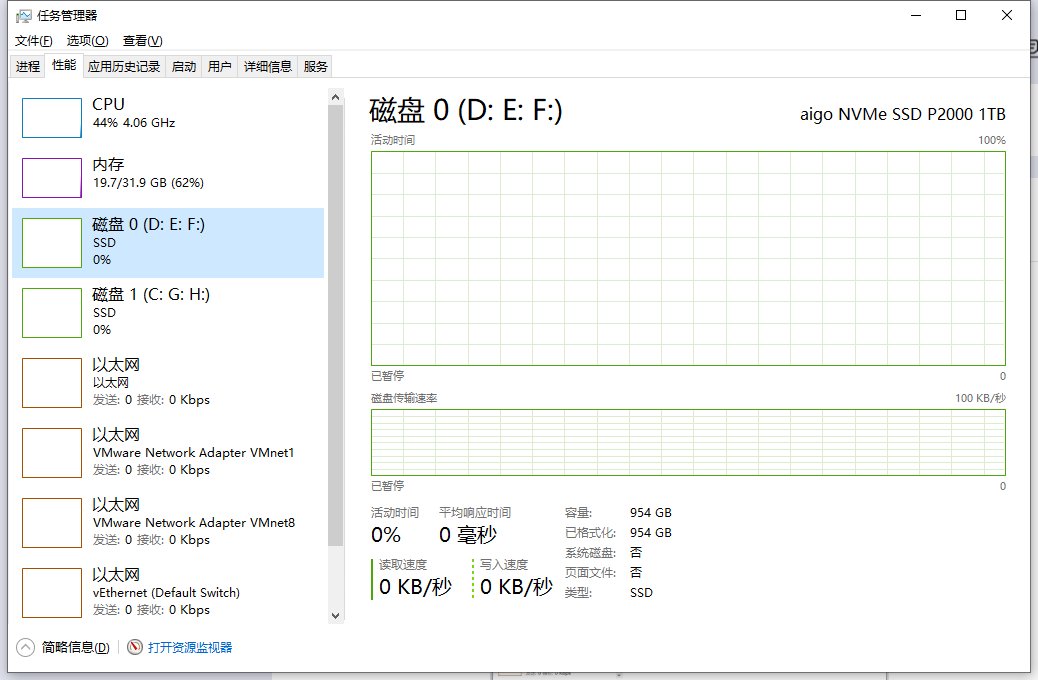Open the 查看(V) menu
Screen dimensions: 1038x680
point(142,41)
